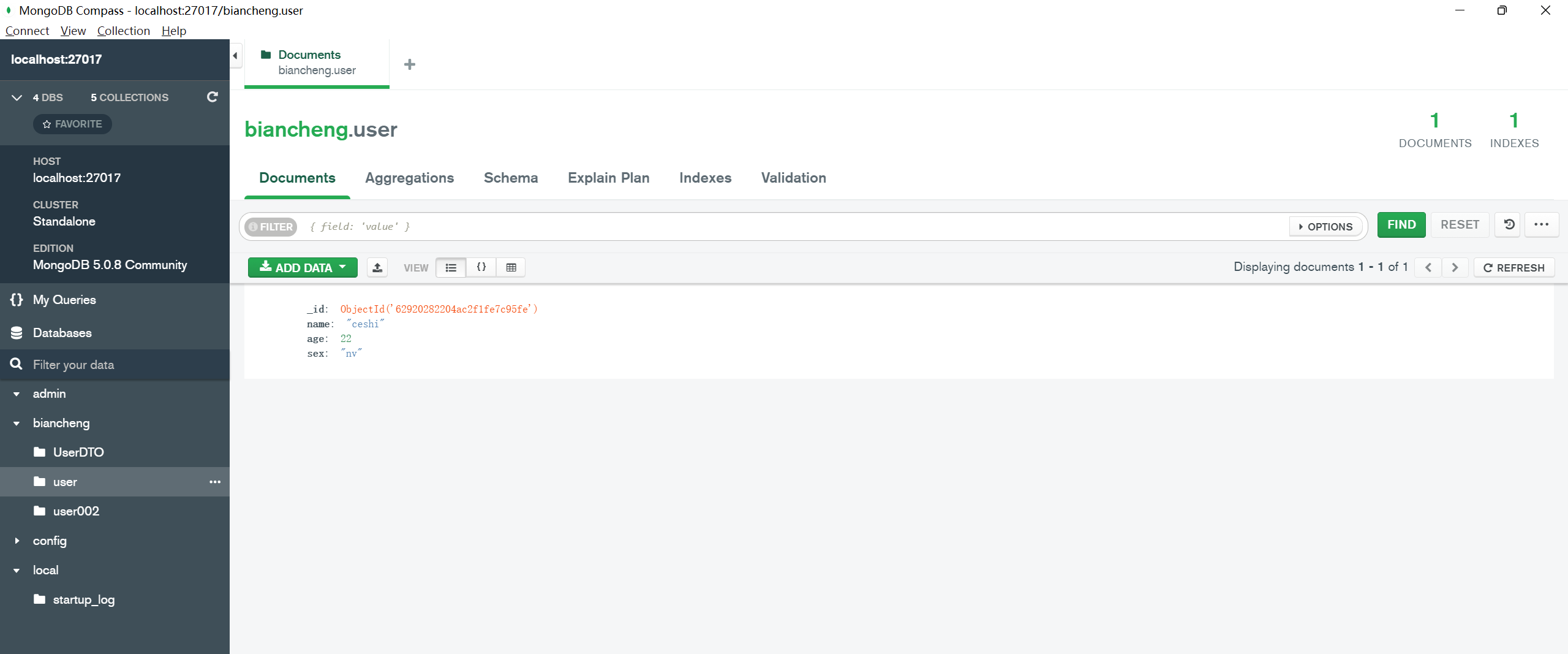Switch to Schema tab
The height and width of the screenshot is (654, 1568).
(x=511, y=178)
